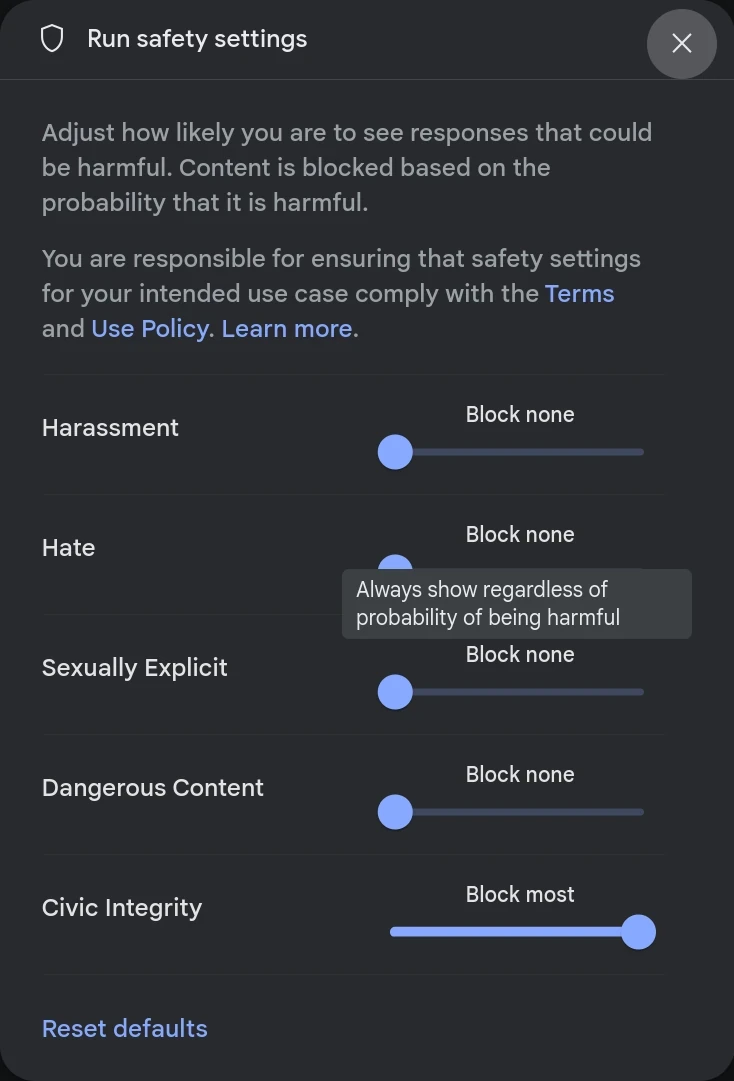Click the Harassment slider handle
This screenshot has width=734, height=1081.
[x=395, y=452]
